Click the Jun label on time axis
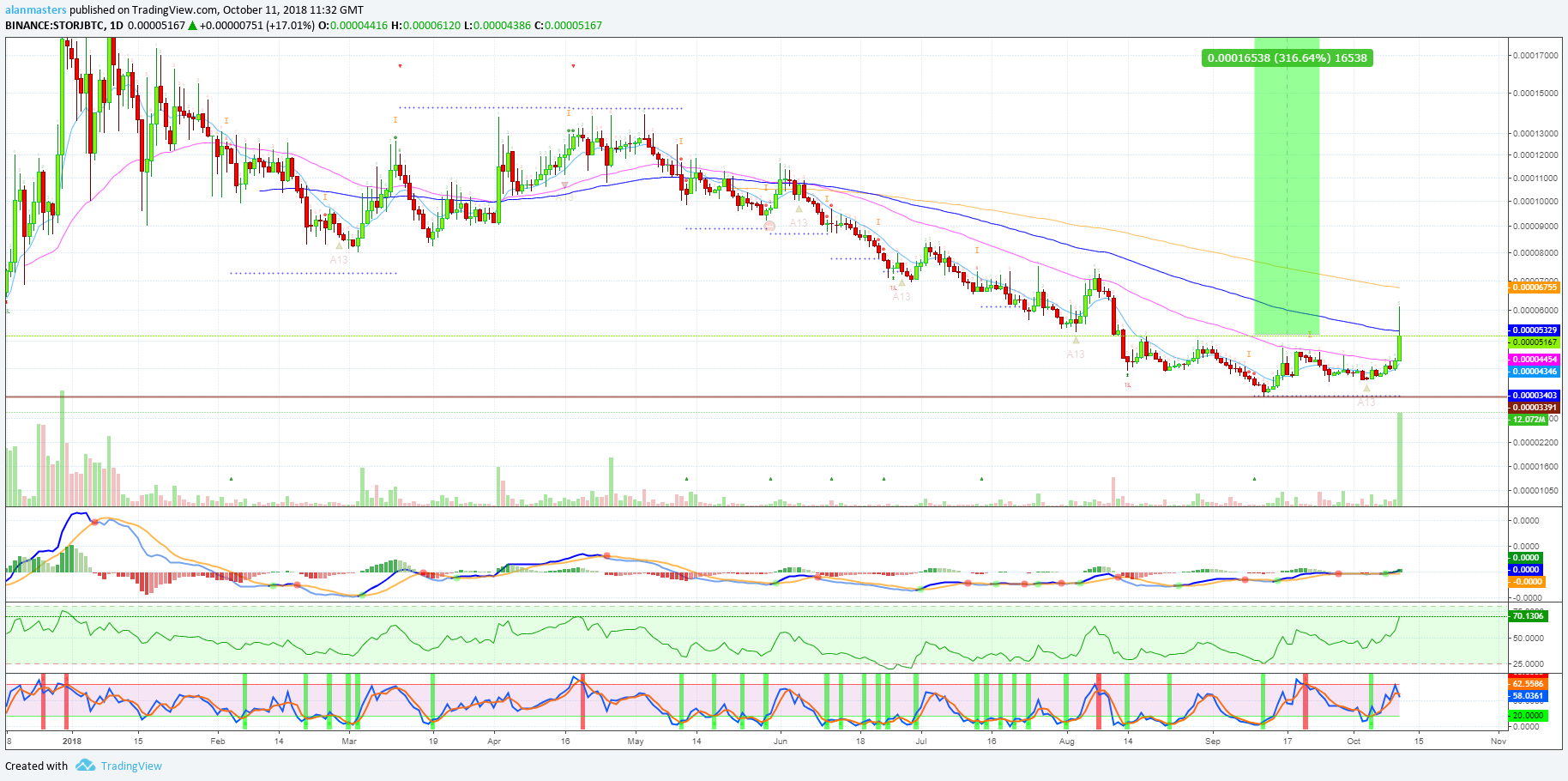Screen dimensions: 1568x781 click(x=781, y=741)
